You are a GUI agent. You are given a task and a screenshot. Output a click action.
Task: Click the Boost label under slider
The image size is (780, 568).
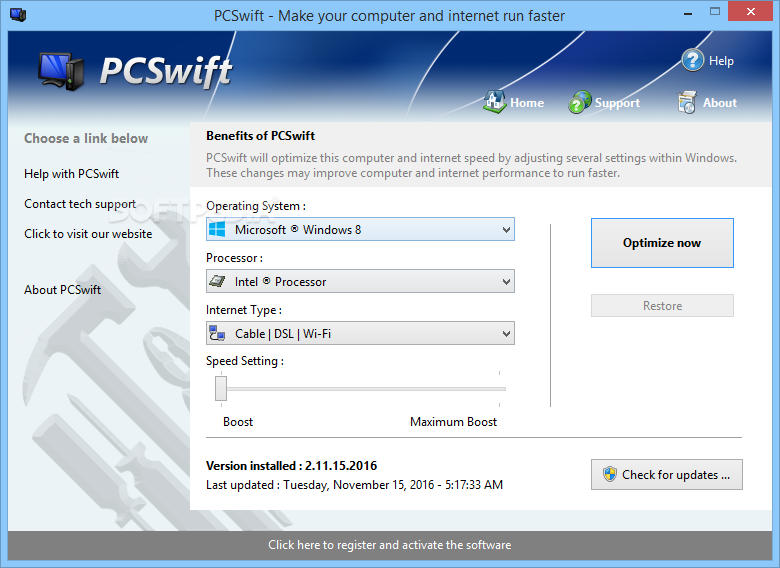238,422
